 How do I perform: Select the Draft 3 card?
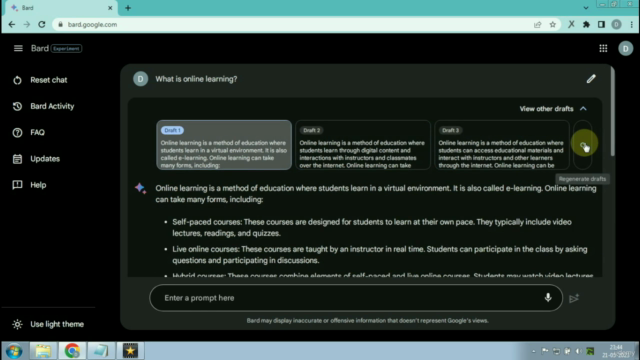tap(502, 145)
